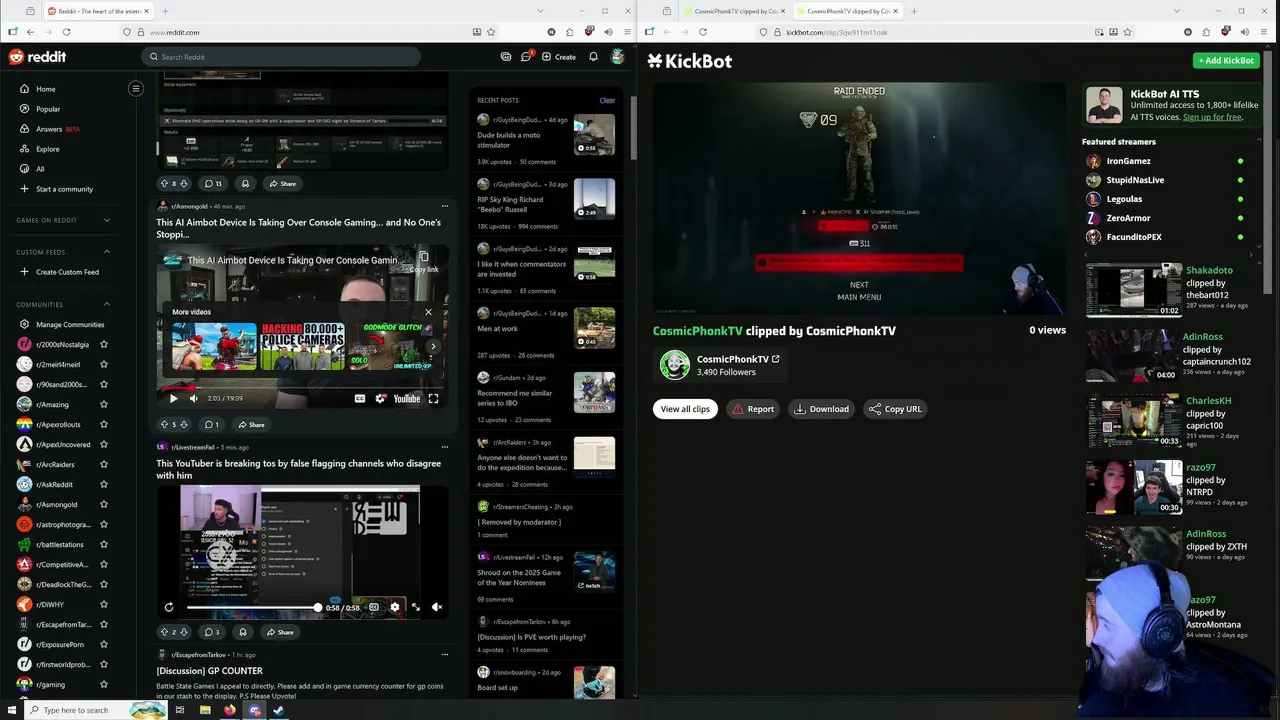Viewport: 1280px width, 720px height.
Task: Reload the Reddit page in left browser
Action: pos(67,32)
